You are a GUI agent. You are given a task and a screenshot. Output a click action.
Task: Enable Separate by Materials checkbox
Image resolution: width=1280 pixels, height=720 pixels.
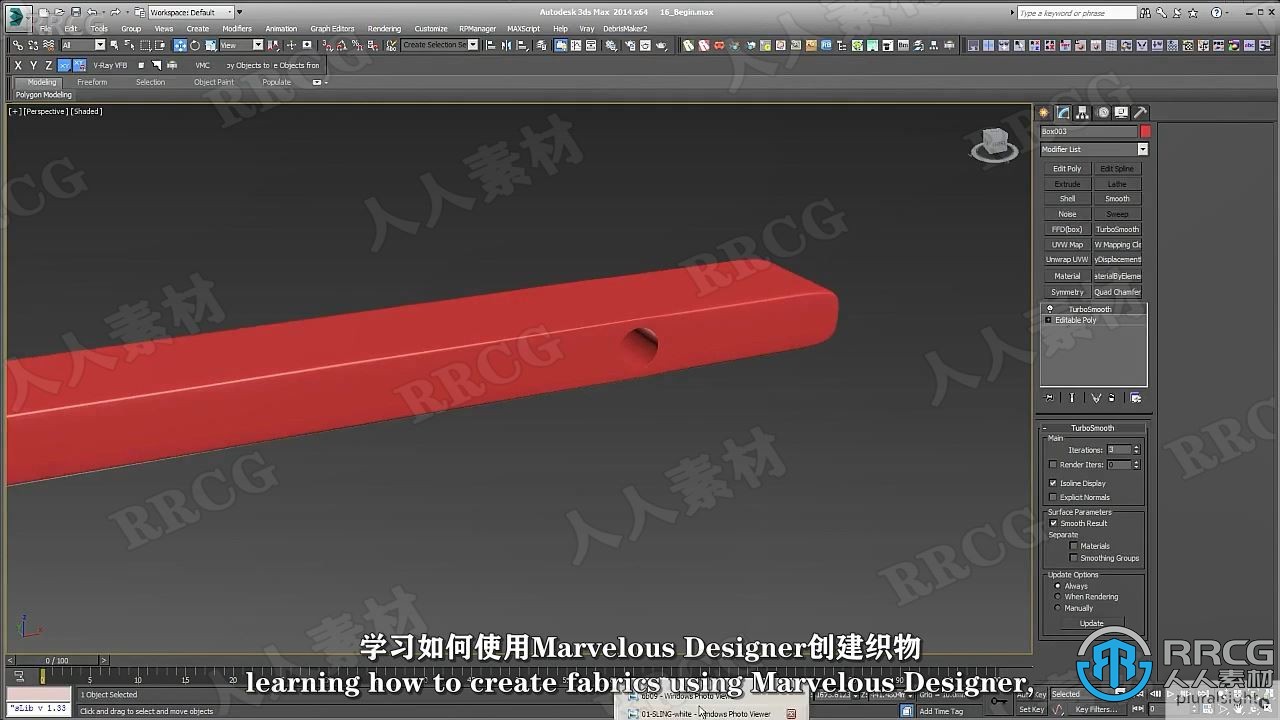pos(1074,546)
